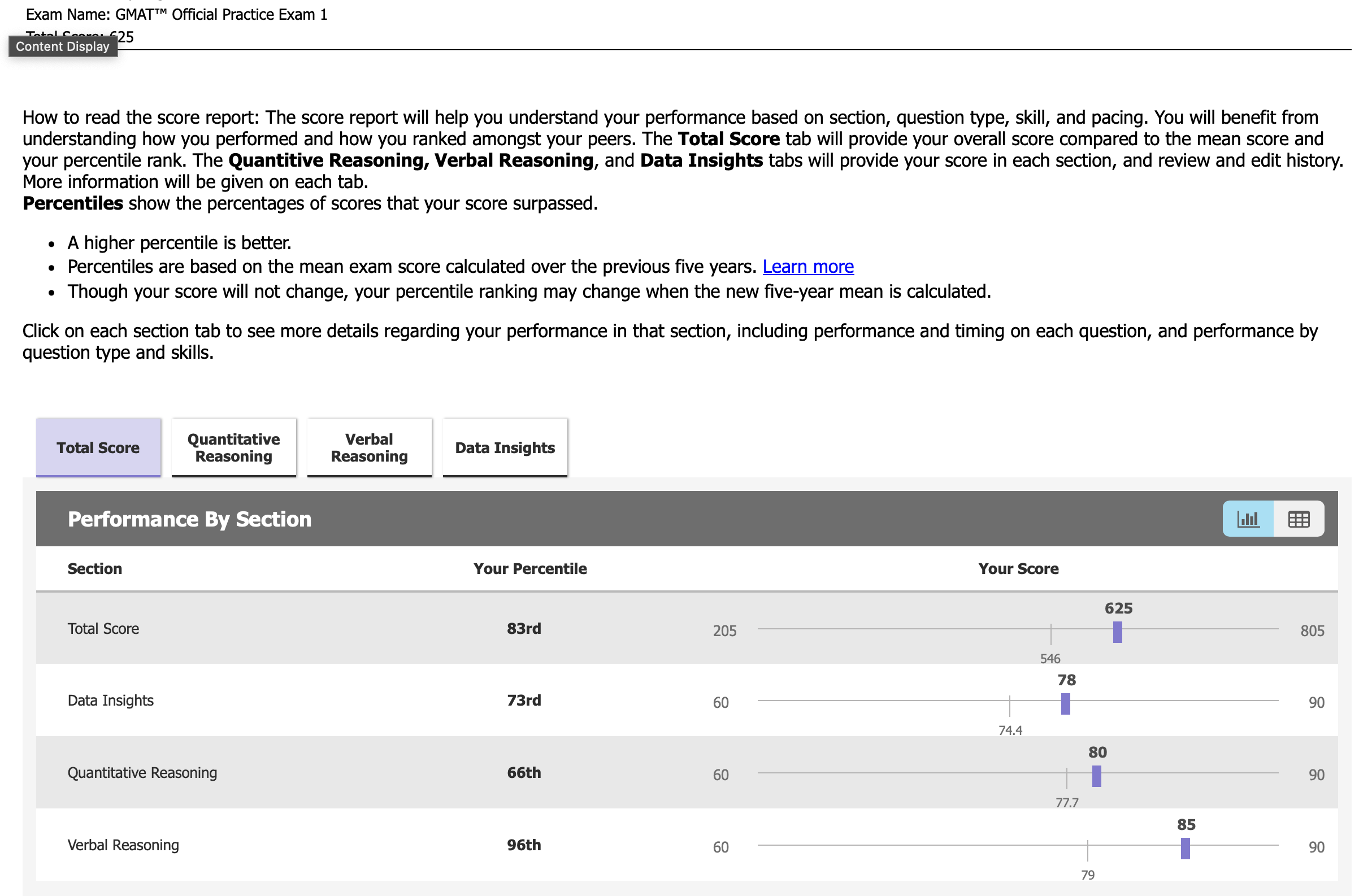Image resolution: width=1372 pixels, height=896 pixels.
Task: Click the Your Percentile column header
Action: tap(531, 569)
